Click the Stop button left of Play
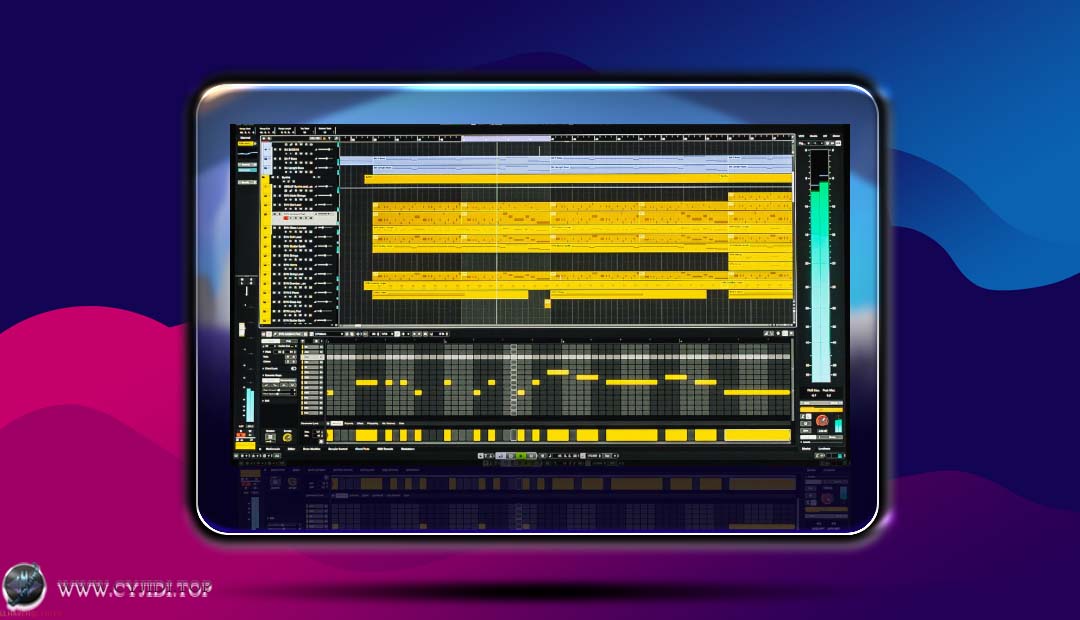This screenshot has height=620, width=1080. (x=512, y=456)
